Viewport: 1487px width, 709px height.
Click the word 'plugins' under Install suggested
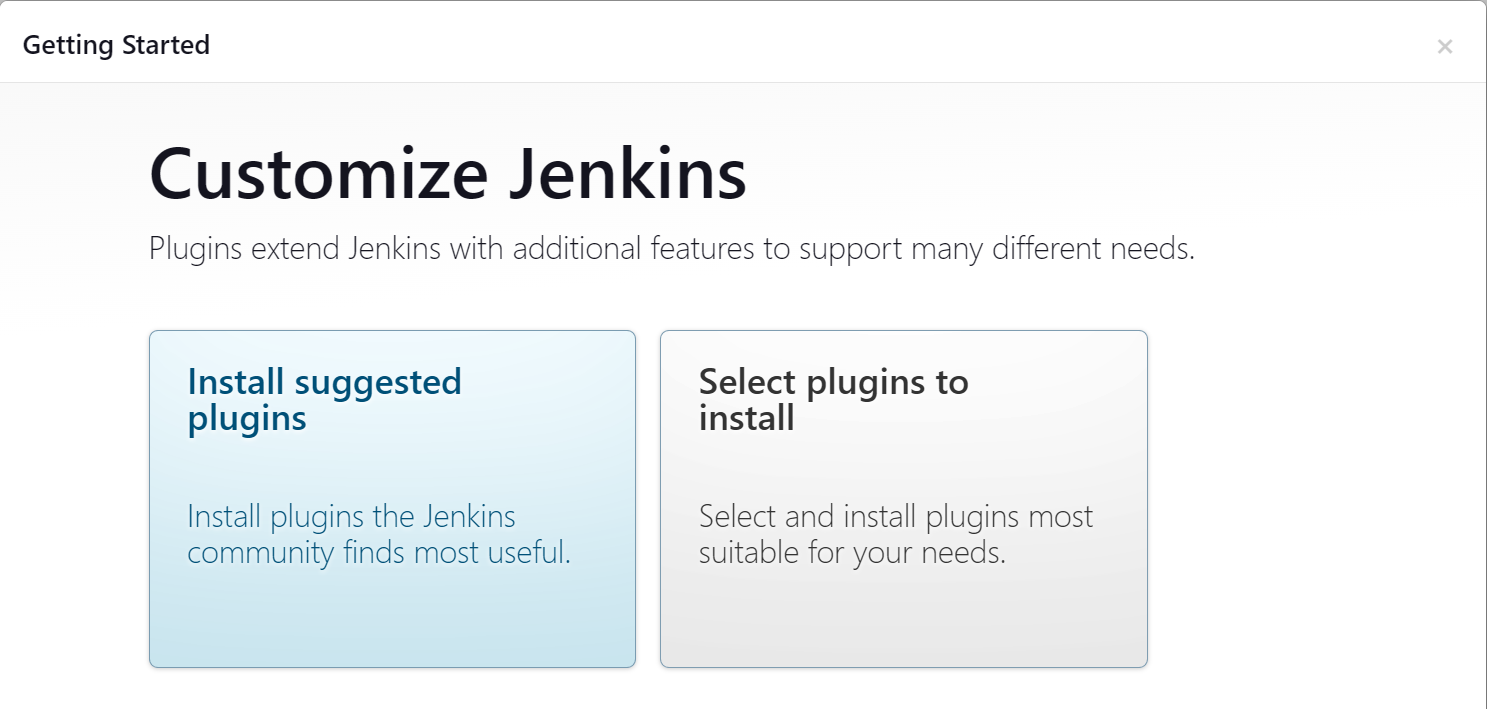247,418
